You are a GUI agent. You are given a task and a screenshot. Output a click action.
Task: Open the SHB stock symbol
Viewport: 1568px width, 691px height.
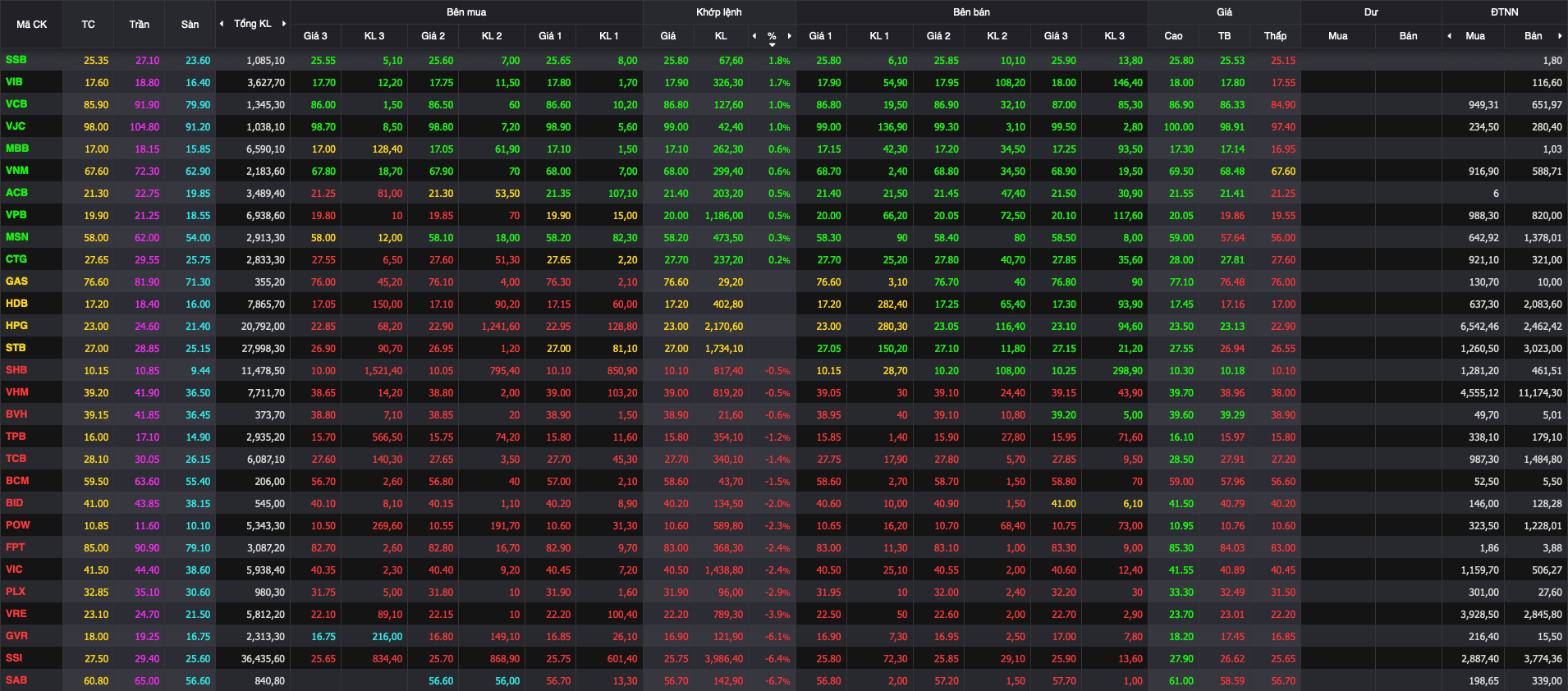(x=16, y=370)
